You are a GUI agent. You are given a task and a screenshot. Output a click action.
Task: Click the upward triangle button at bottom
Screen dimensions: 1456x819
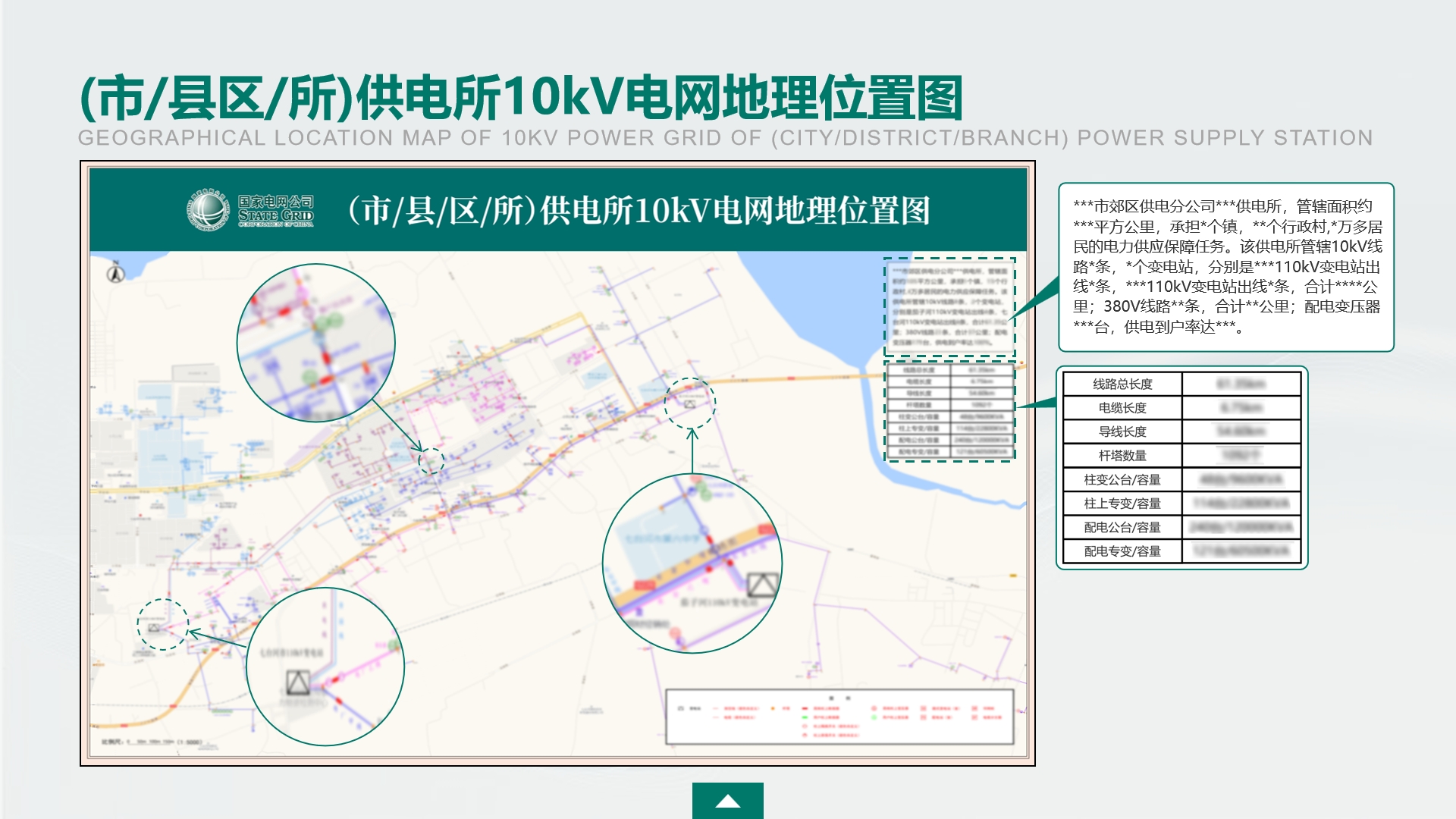tap(727, 801)
